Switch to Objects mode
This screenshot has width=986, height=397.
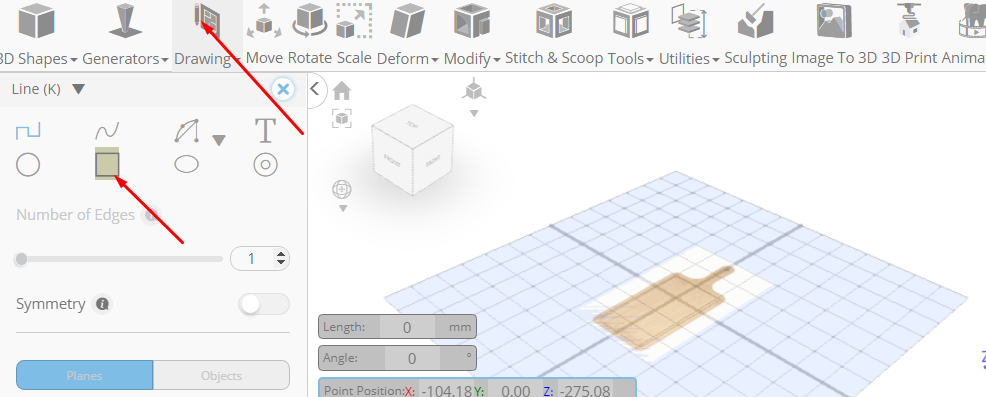pos(221,376)
